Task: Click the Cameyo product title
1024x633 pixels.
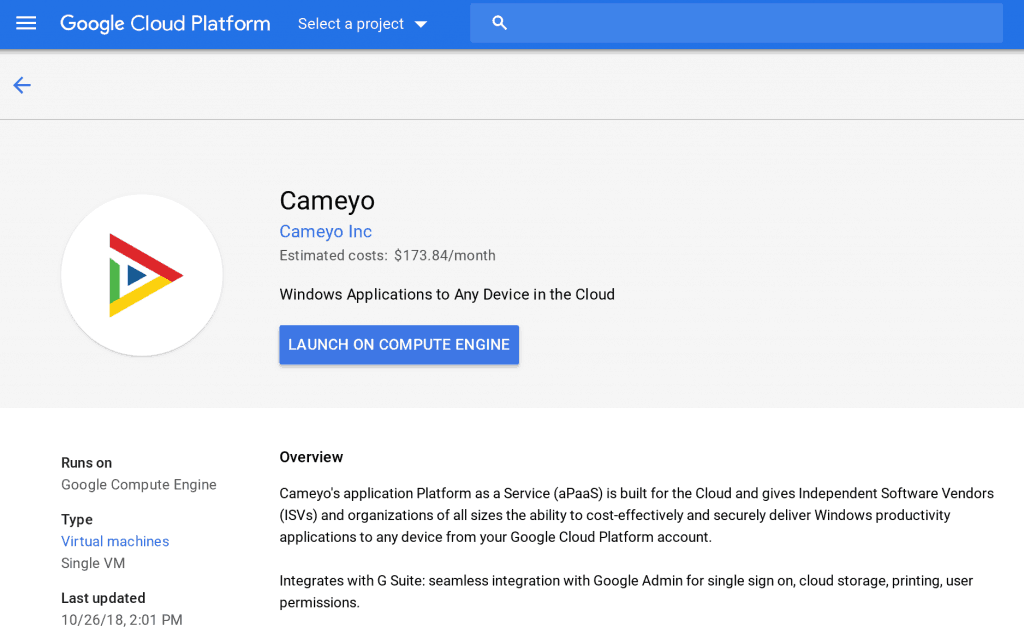Action: point(327,201)
